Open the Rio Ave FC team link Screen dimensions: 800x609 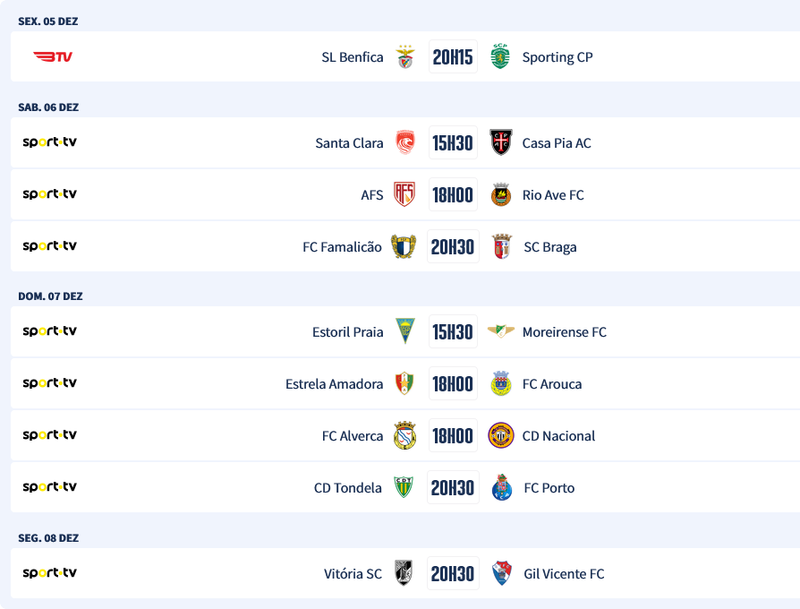point(552,195)
